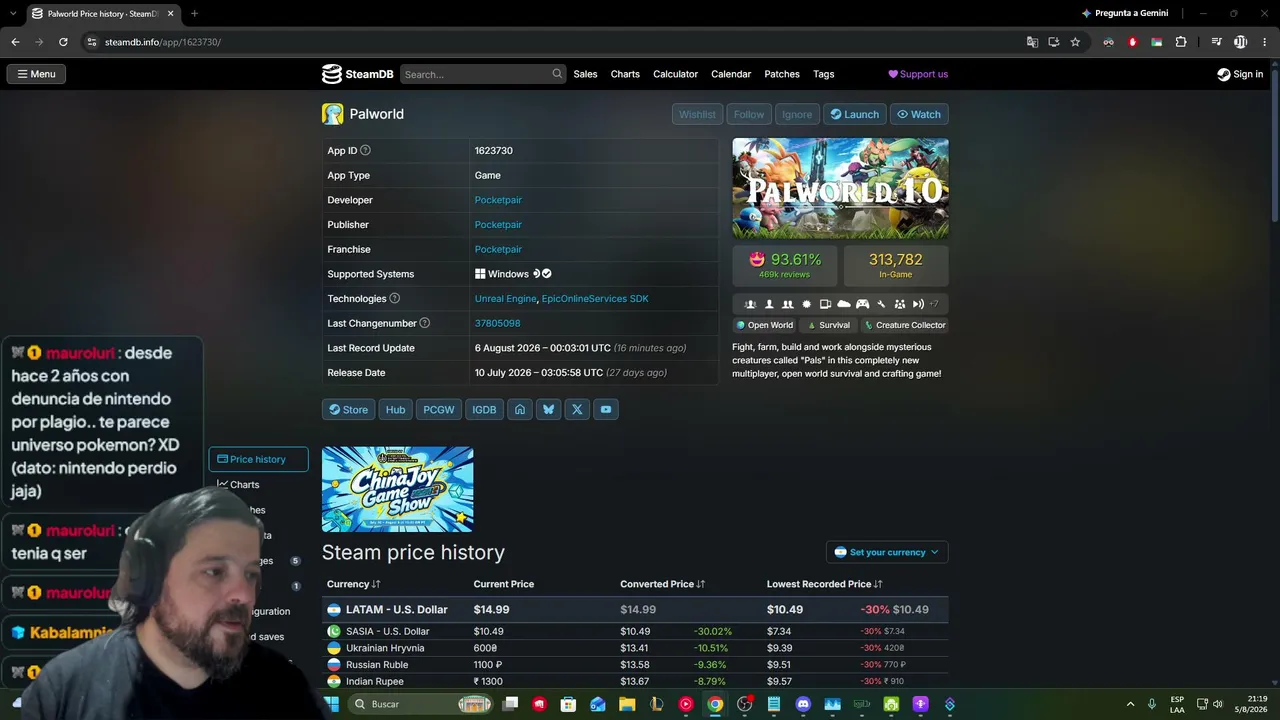
Task: Open changenumber 37805098 link
Action: 497,323
